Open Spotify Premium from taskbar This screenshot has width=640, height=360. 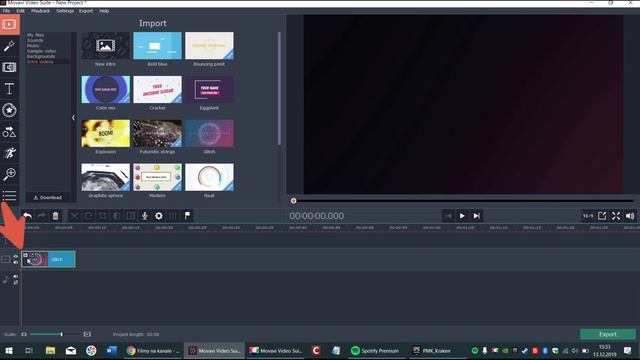tap(375, 351)
